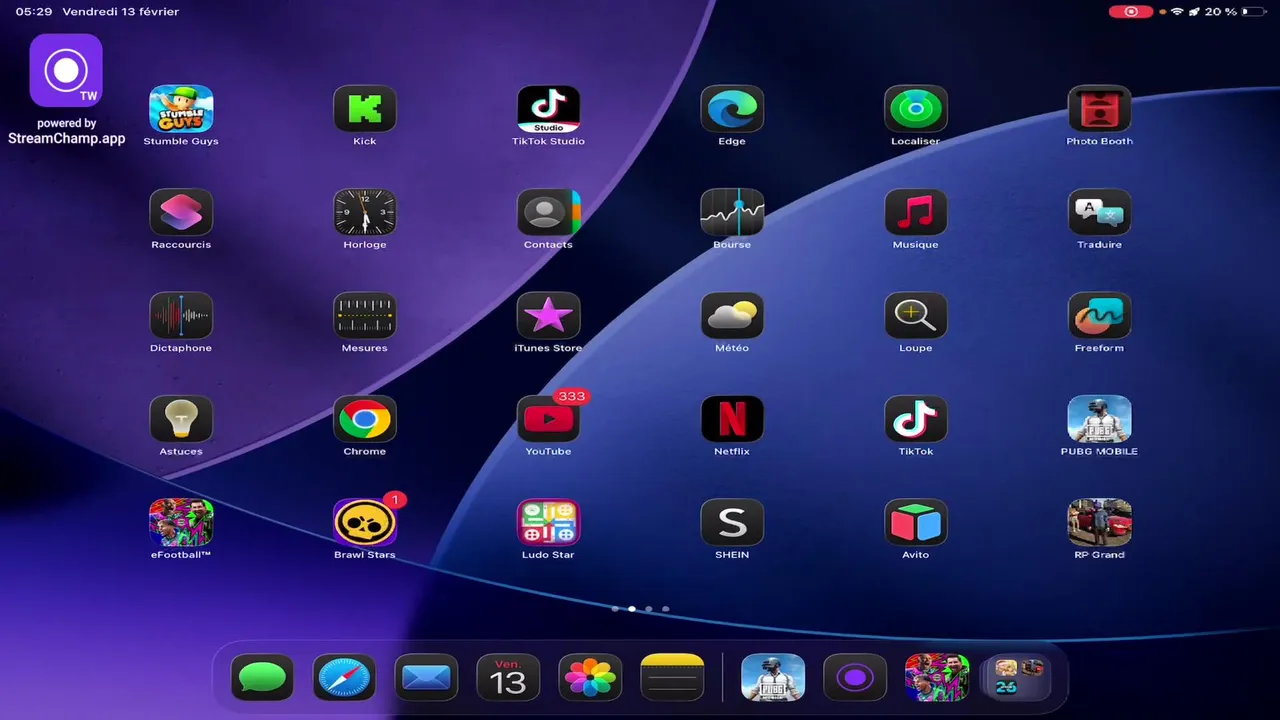
Task: Open the Astuces tips app
Action: [181, 419]
